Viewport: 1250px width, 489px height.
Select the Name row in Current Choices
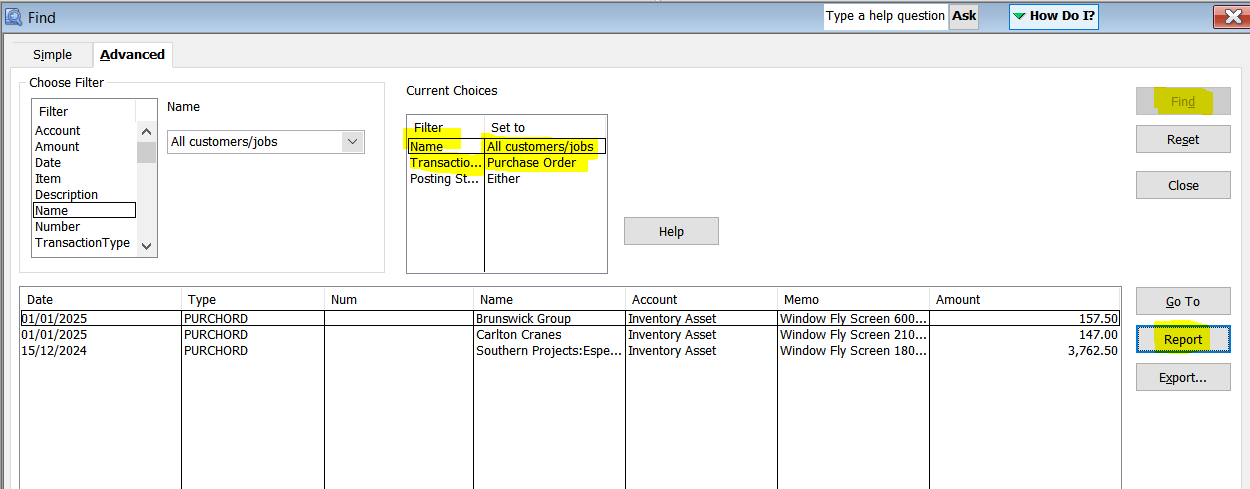coord(507,147)
